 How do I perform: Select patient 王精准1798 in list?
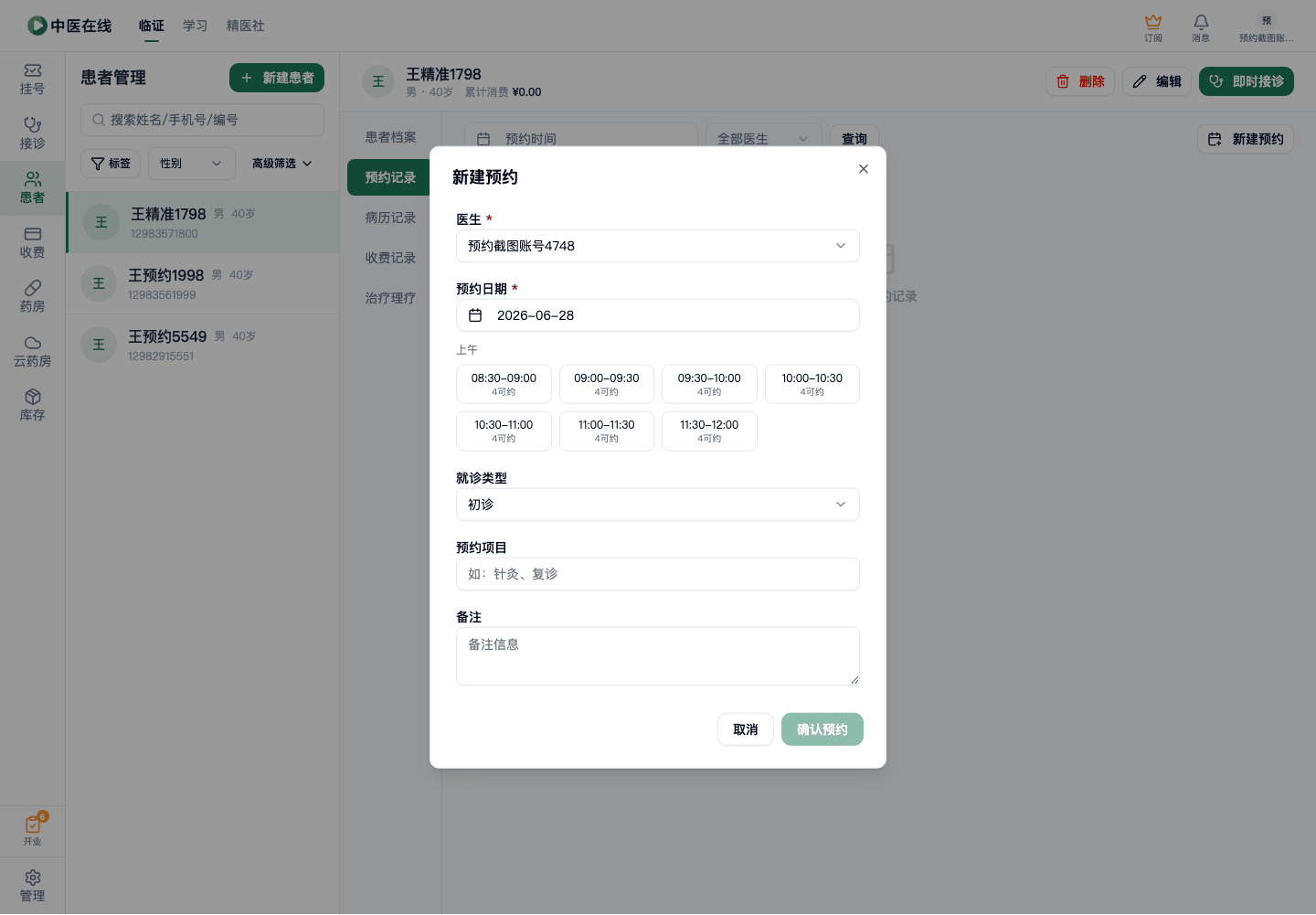203,222
